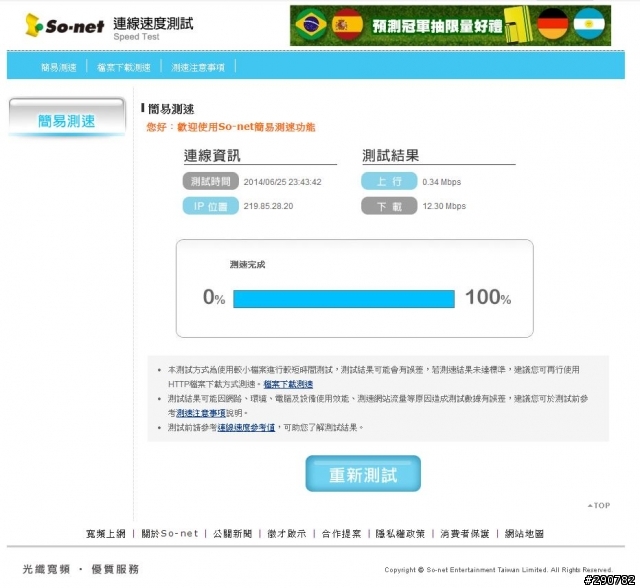
Task: Open the 網站地圖 footer link
Action: click(524, 533)
